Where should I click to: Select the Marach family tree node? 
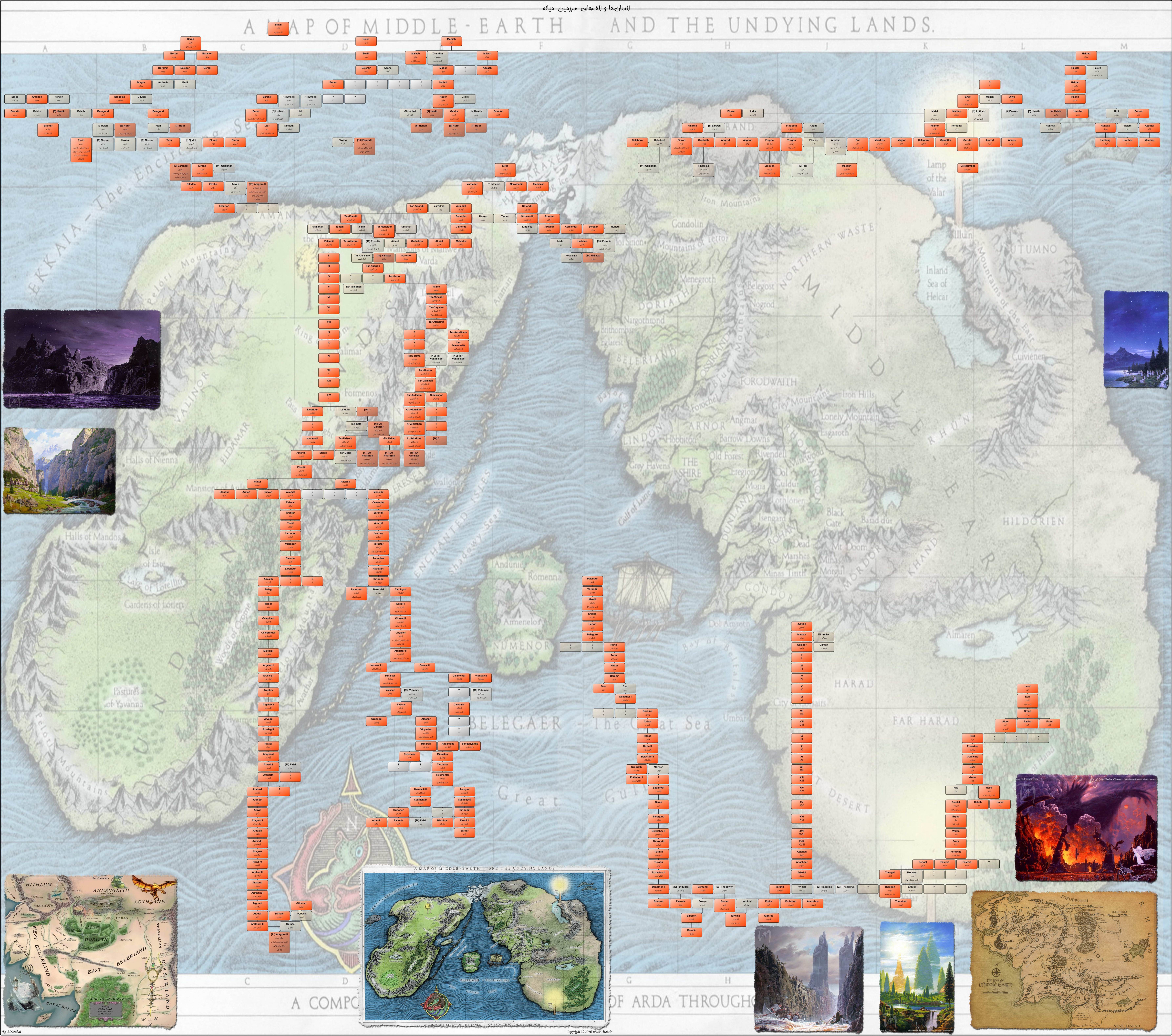pyautogui.click(x=451, y=41)
